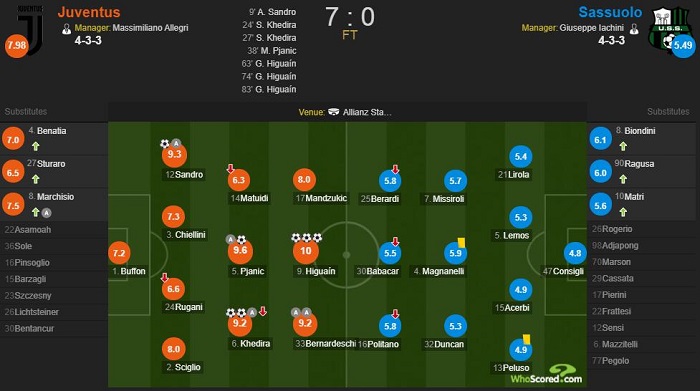Click the WhoScored.com logo
Screen dimensions: 700x391
pos(546,374)
